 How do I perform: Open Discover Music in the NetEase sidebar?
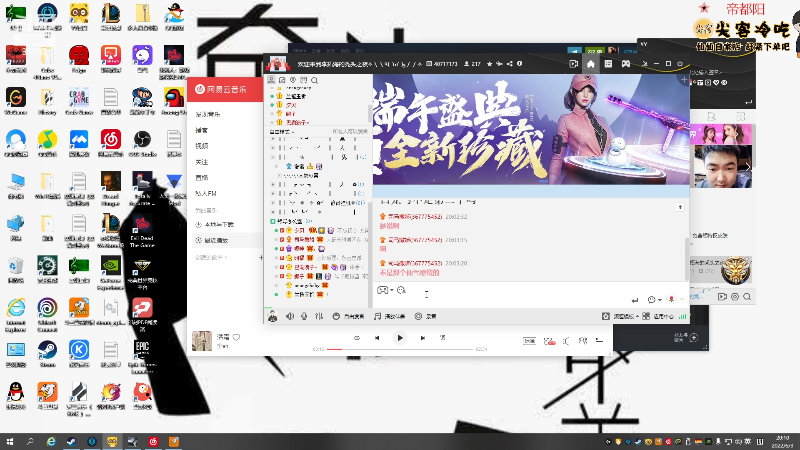208,114
